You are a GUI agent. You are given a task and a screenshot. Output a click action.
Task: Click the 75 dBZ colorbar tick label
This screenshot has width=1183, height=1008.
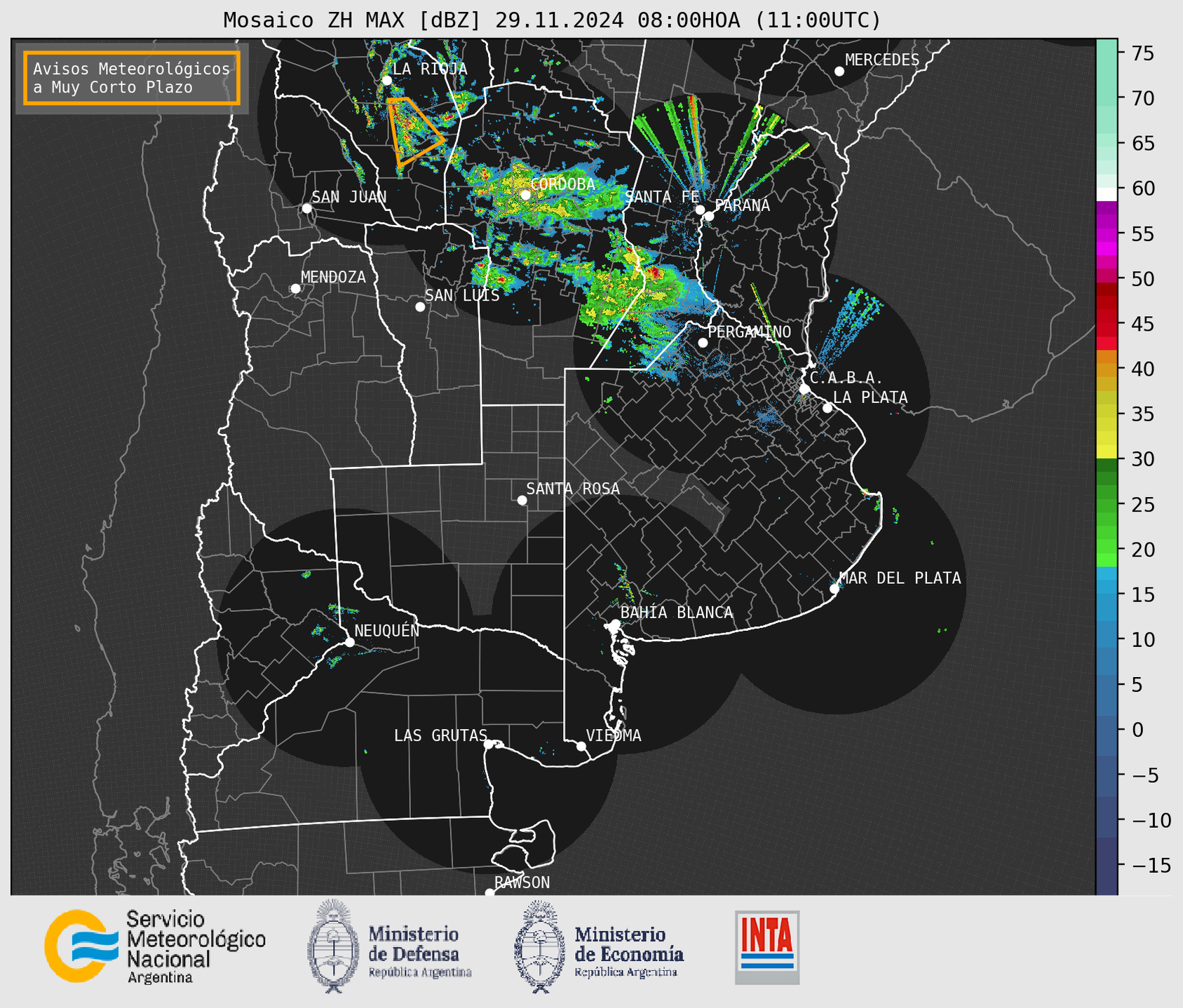[1143, 53]
